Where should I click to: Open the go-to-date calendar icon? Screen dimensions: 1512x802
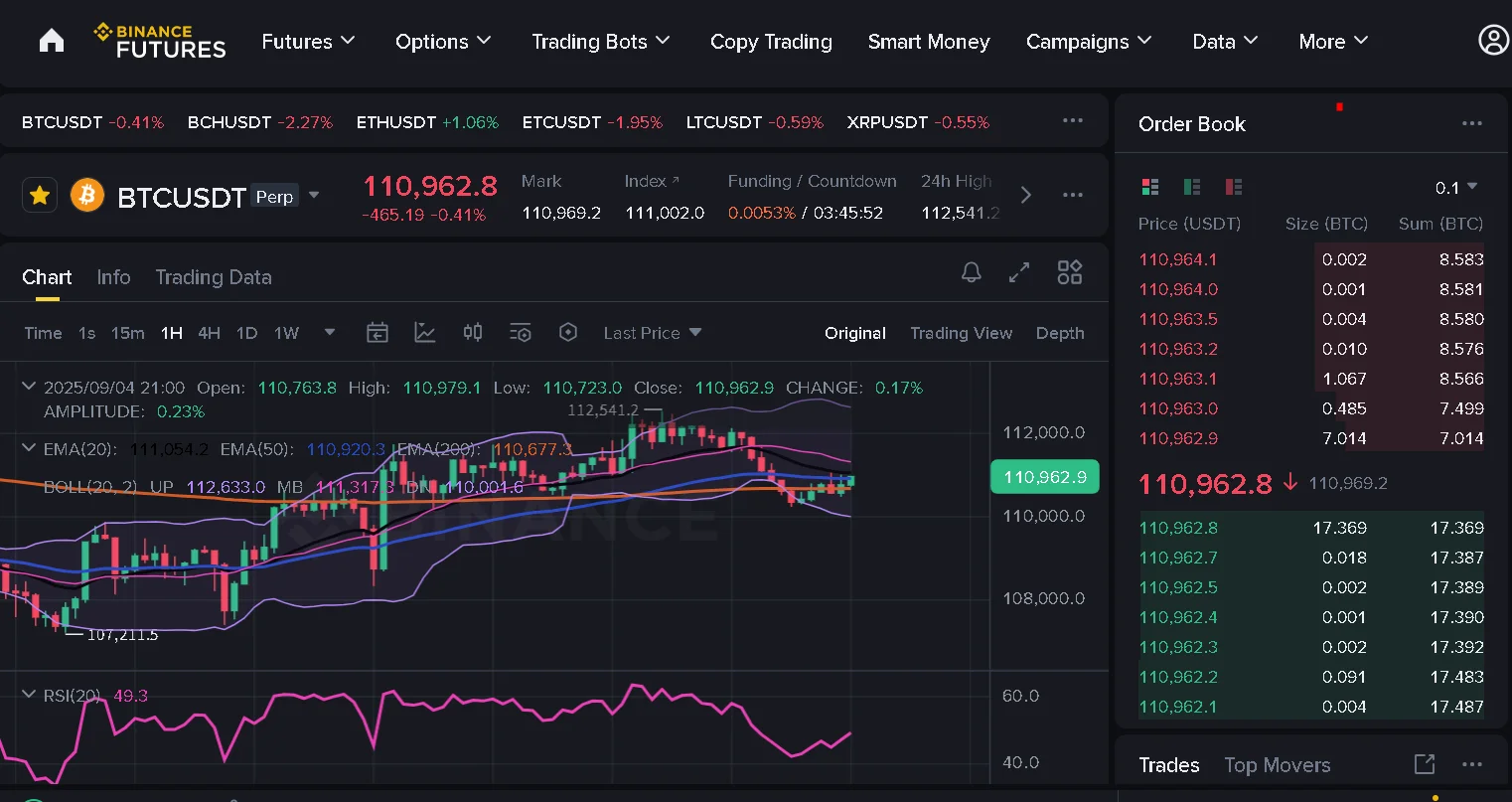click(378, 333)
